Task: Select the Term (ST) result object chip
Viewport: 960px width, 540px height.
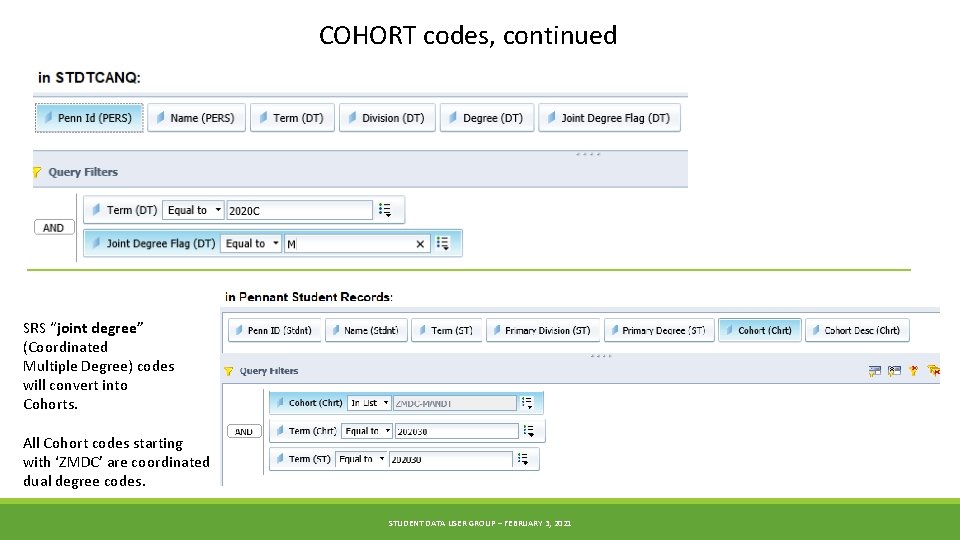Action: 447,330
